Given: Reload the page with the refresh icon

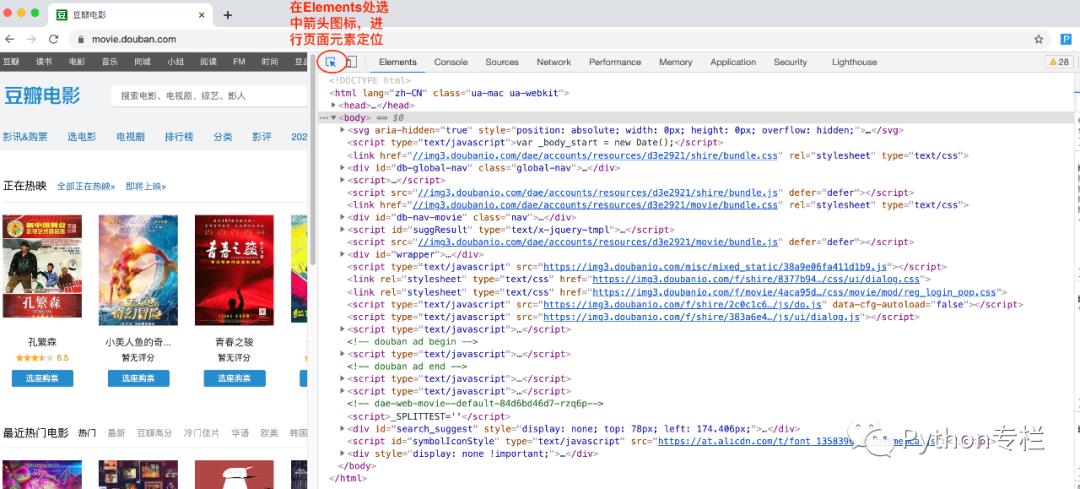Looking at the screenshot, I should tap(53, 39).
